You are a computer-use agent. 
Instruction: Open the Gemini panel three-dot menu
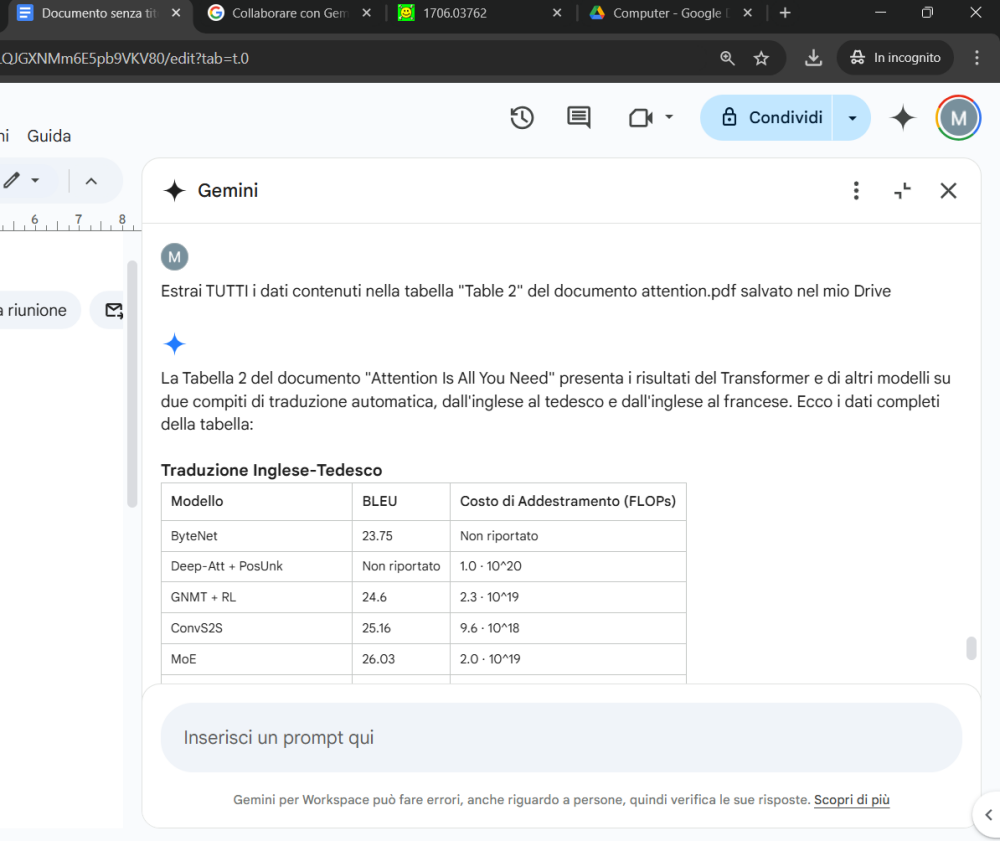pos(856,191)
